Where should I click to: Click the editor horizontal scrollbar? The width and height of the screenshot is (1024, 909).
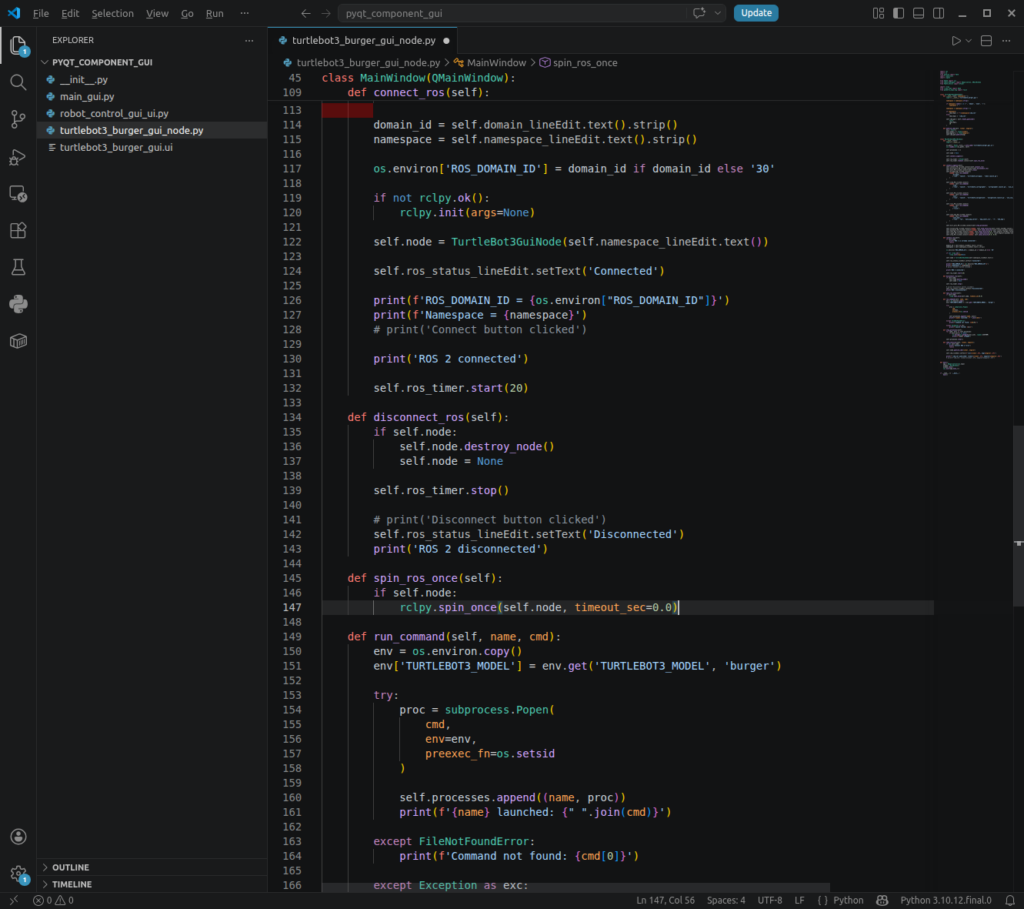pos(575,888)
